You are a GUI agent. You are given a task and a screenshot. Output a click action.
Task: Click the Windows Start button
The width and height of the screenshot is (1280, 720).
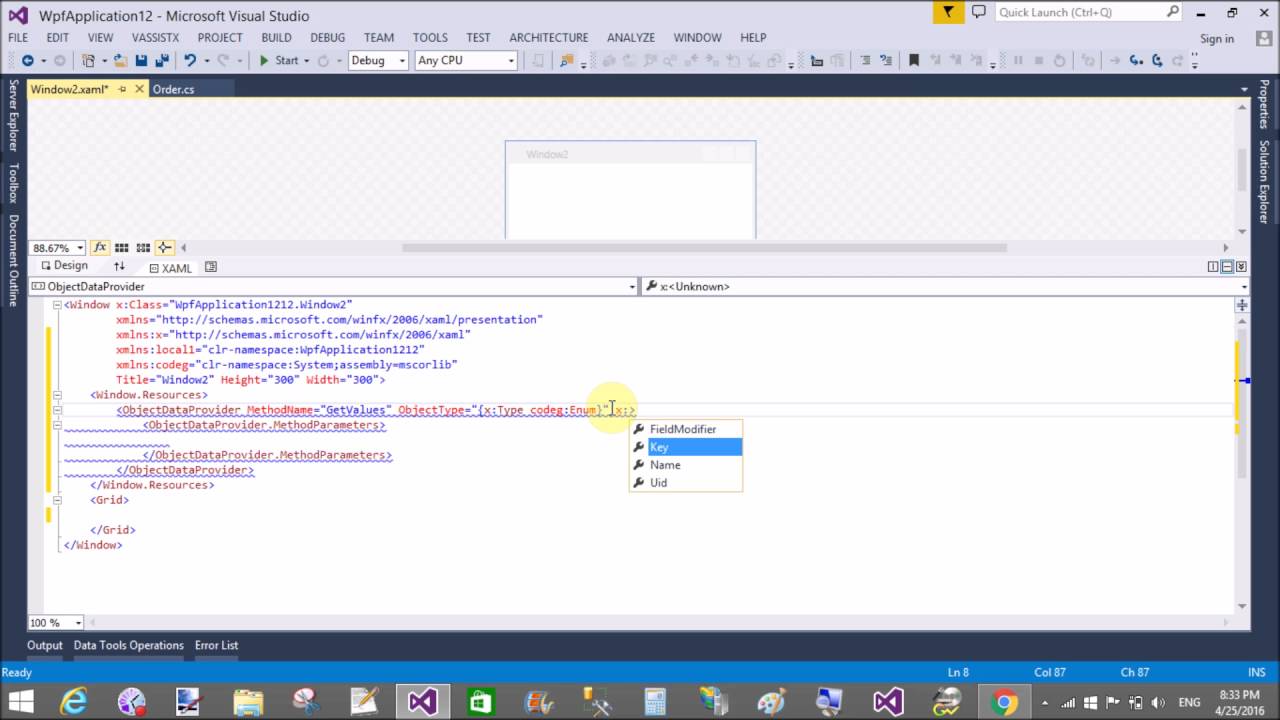tap(20, 701)
